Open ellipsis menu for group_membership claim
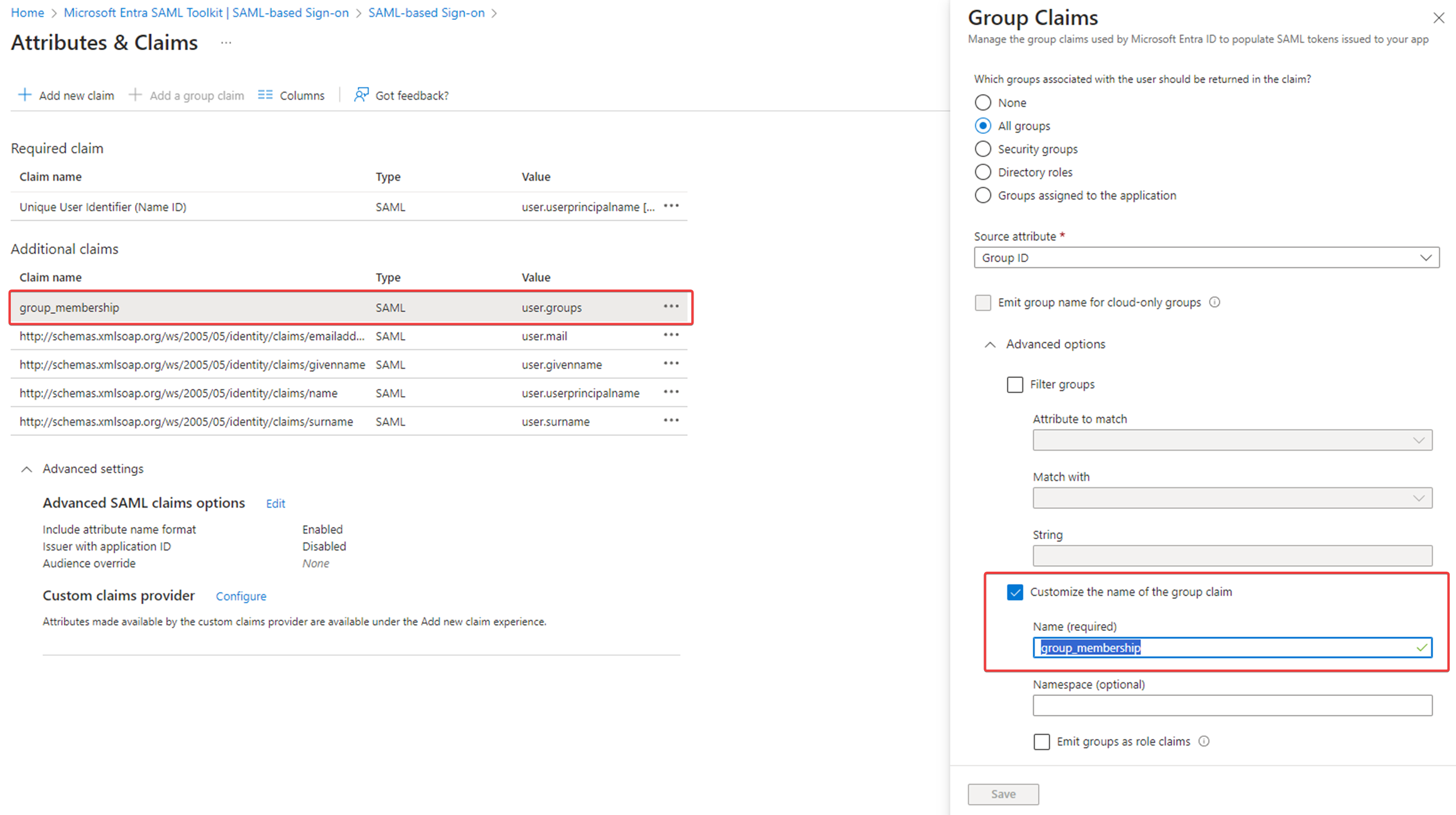 coord(671,307)
